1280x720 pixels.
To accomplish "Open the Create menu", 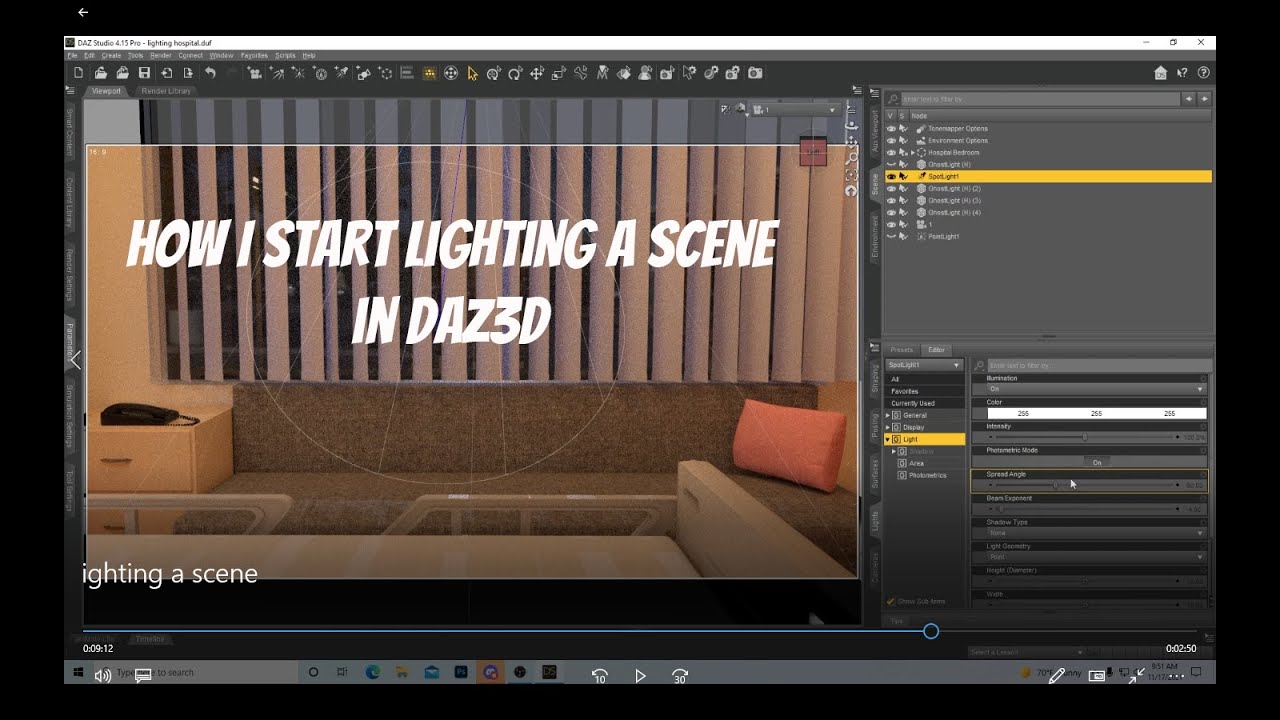I will point(111,55).
